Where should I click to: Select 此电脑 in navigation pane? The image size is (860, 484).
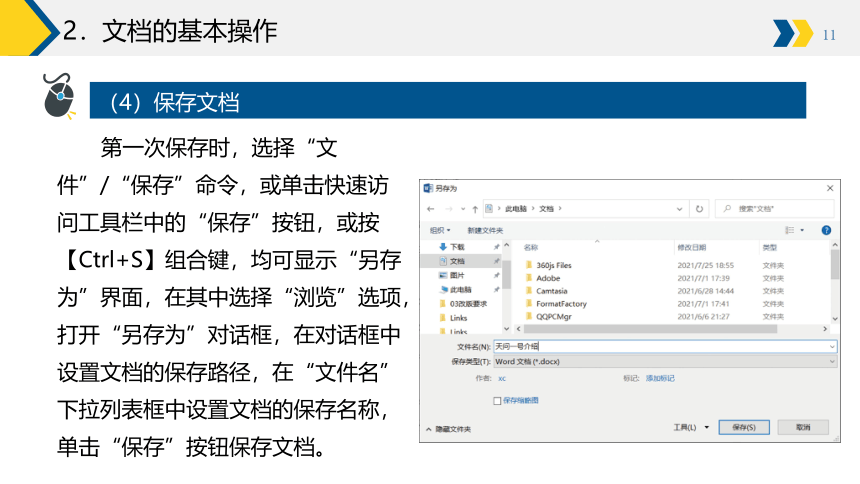click(x=461, y=290)
